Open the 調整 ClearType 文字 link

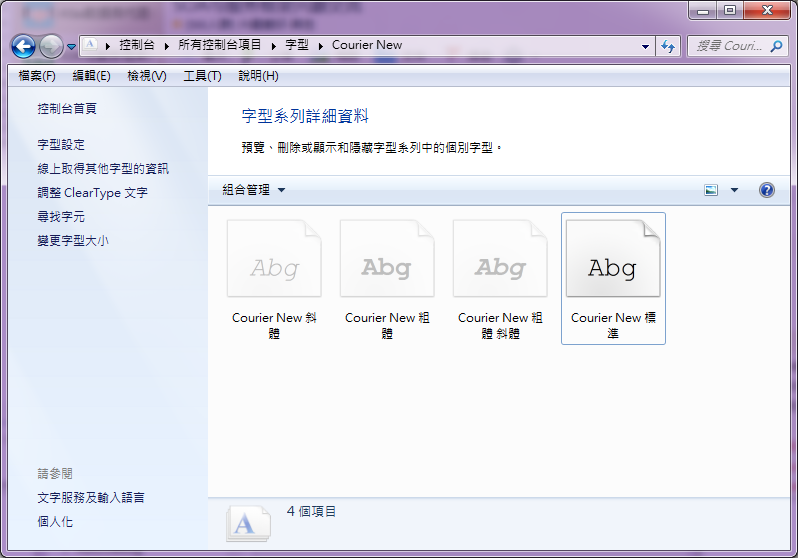[92, 193]
